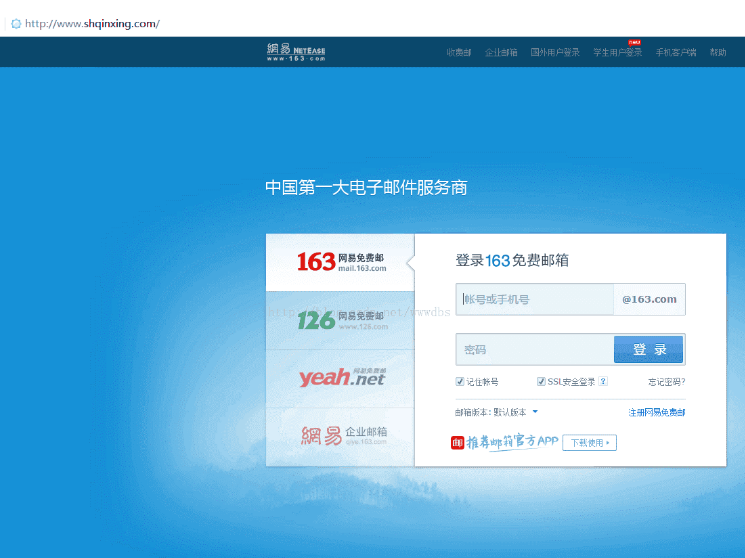The image size is (745, 558).
Task: Open the 忘记密码? link
Action: (667, 382)
